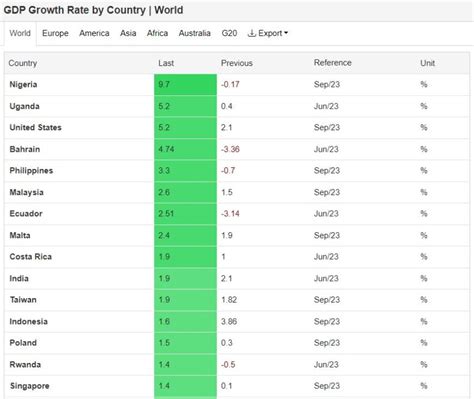Go to the Australia tab
This screenshot has width=474, height=399.
coord(195,33)
